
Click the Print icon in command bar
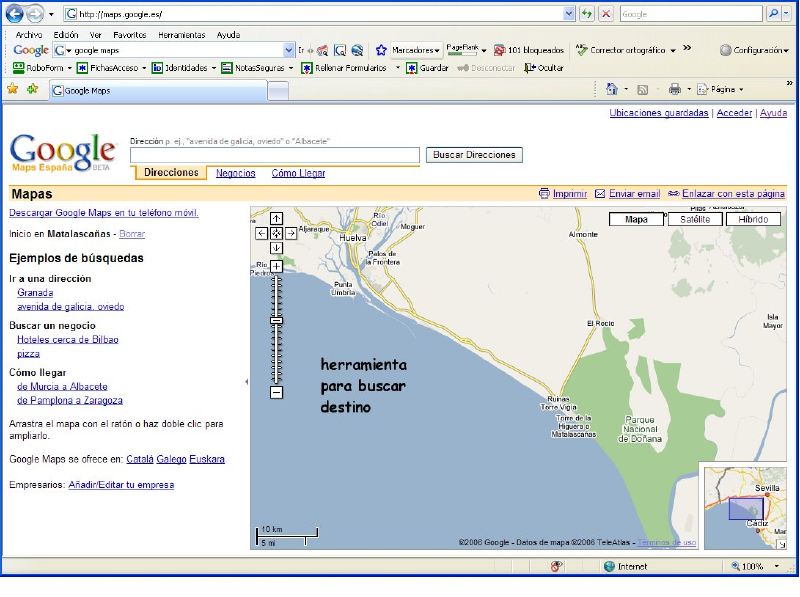click(x=674, y=89)
